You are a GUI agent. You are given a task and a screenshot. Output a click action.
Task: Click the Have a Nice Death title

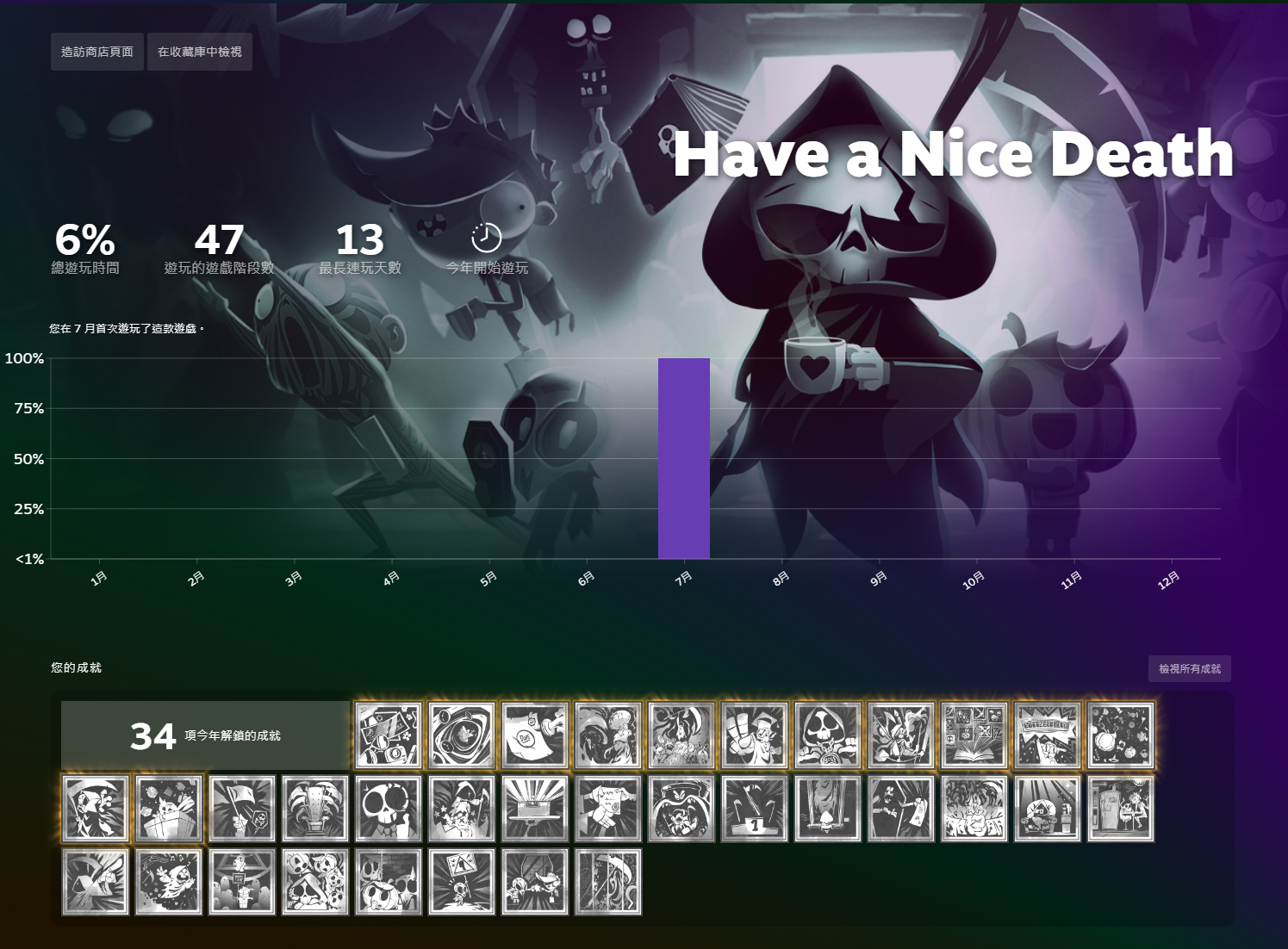pyautogui.click(x=953, y=154)
